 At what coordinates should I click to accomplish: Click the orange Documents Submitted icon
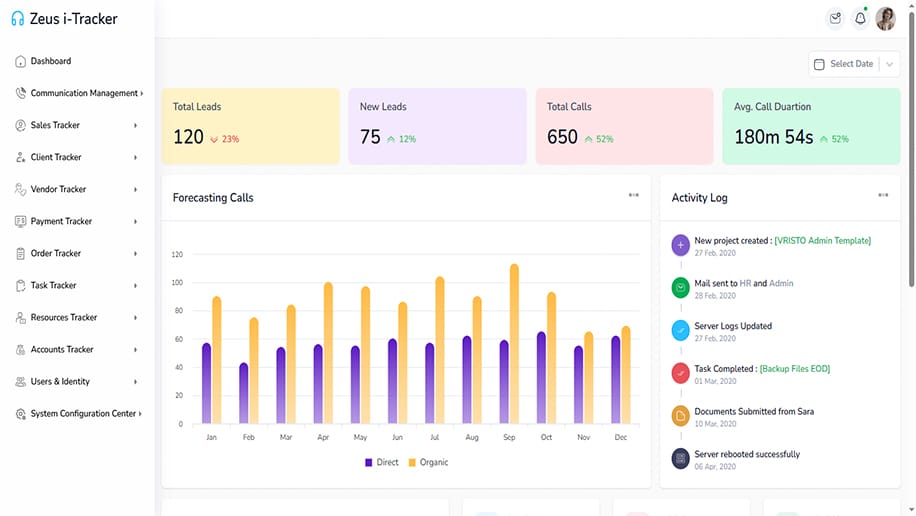681,416
